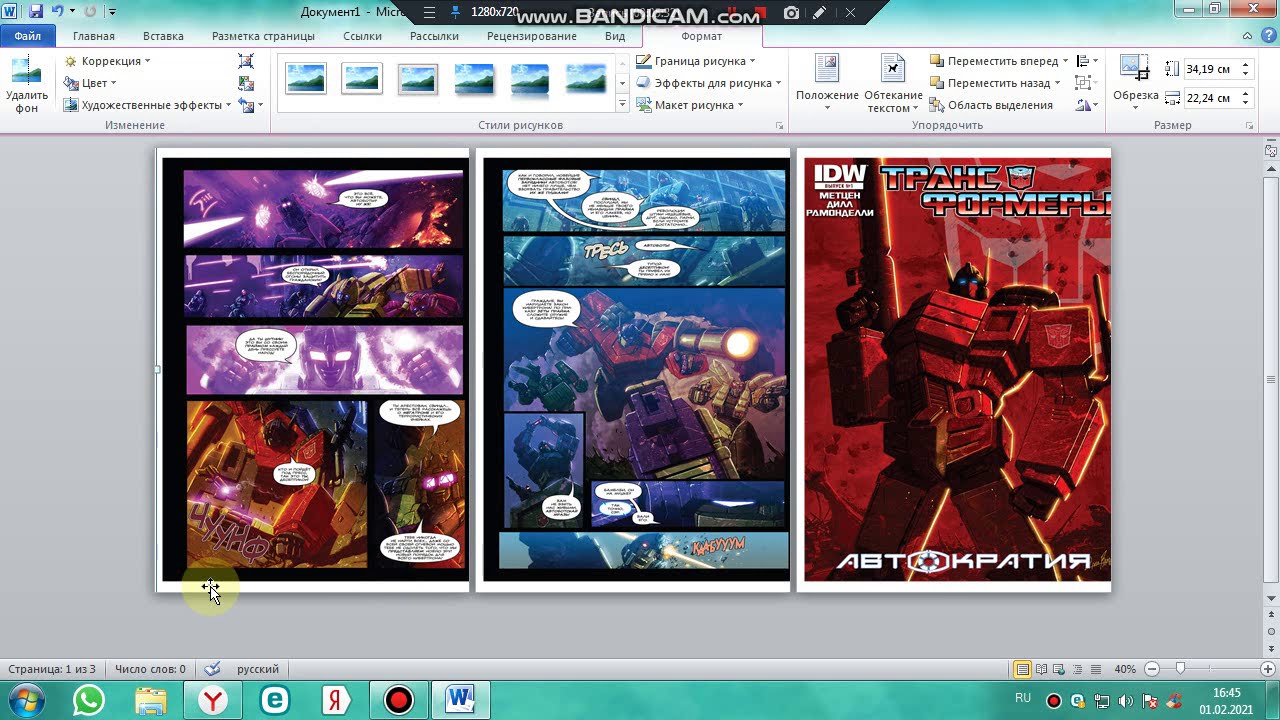Click Область выделения selection pane button
The height and width of the screenshot is (720, 1280).
pos(991,105)
